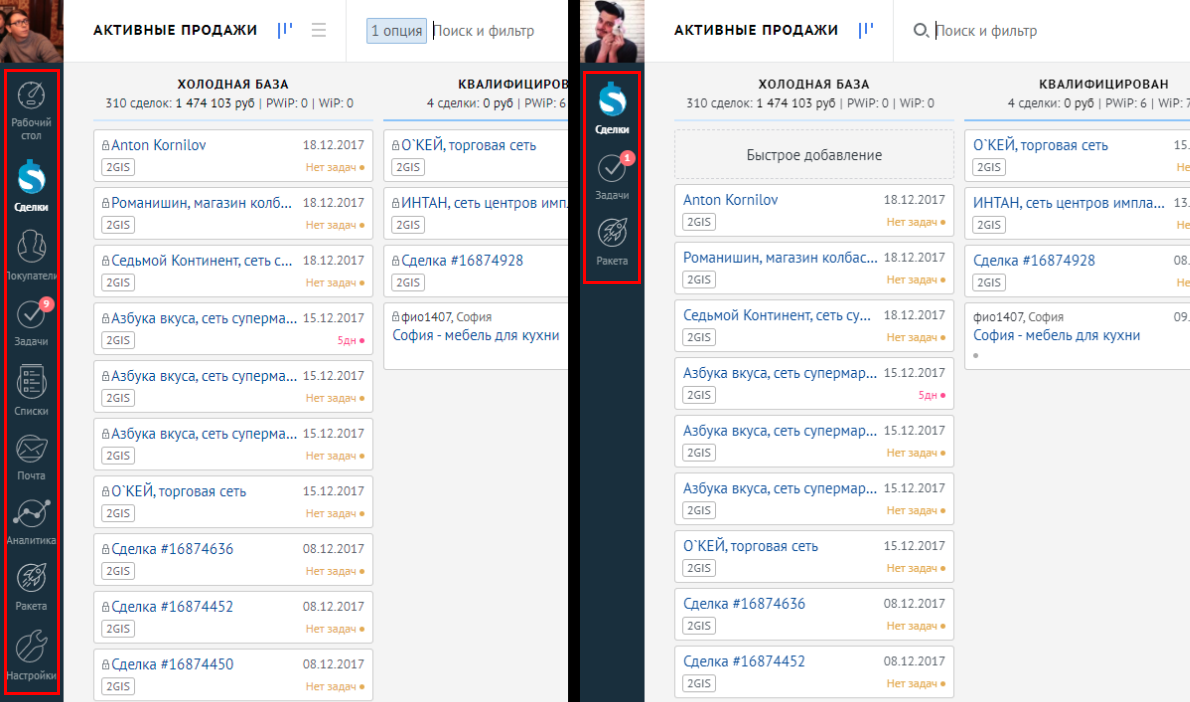Click 2GIS tag on left Anton Kornilov card
The height and width of the screenshot is (702, 1190).
pos(118,167)
